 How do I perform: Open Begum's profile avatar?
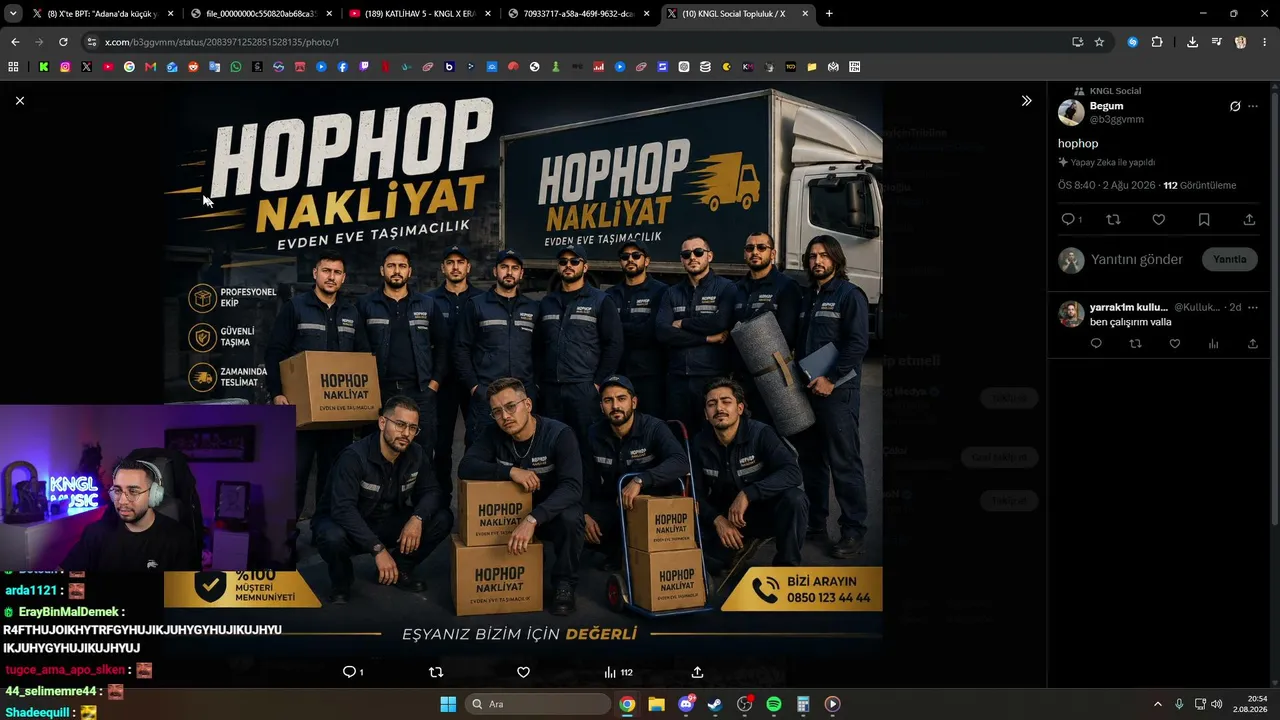coord(1071,112)
